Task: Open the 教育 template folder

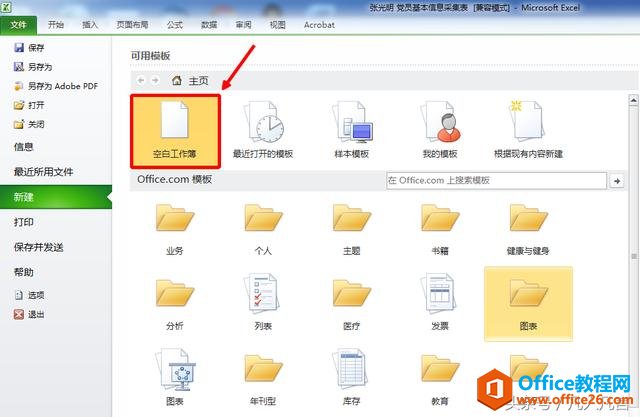Action: 440,379
